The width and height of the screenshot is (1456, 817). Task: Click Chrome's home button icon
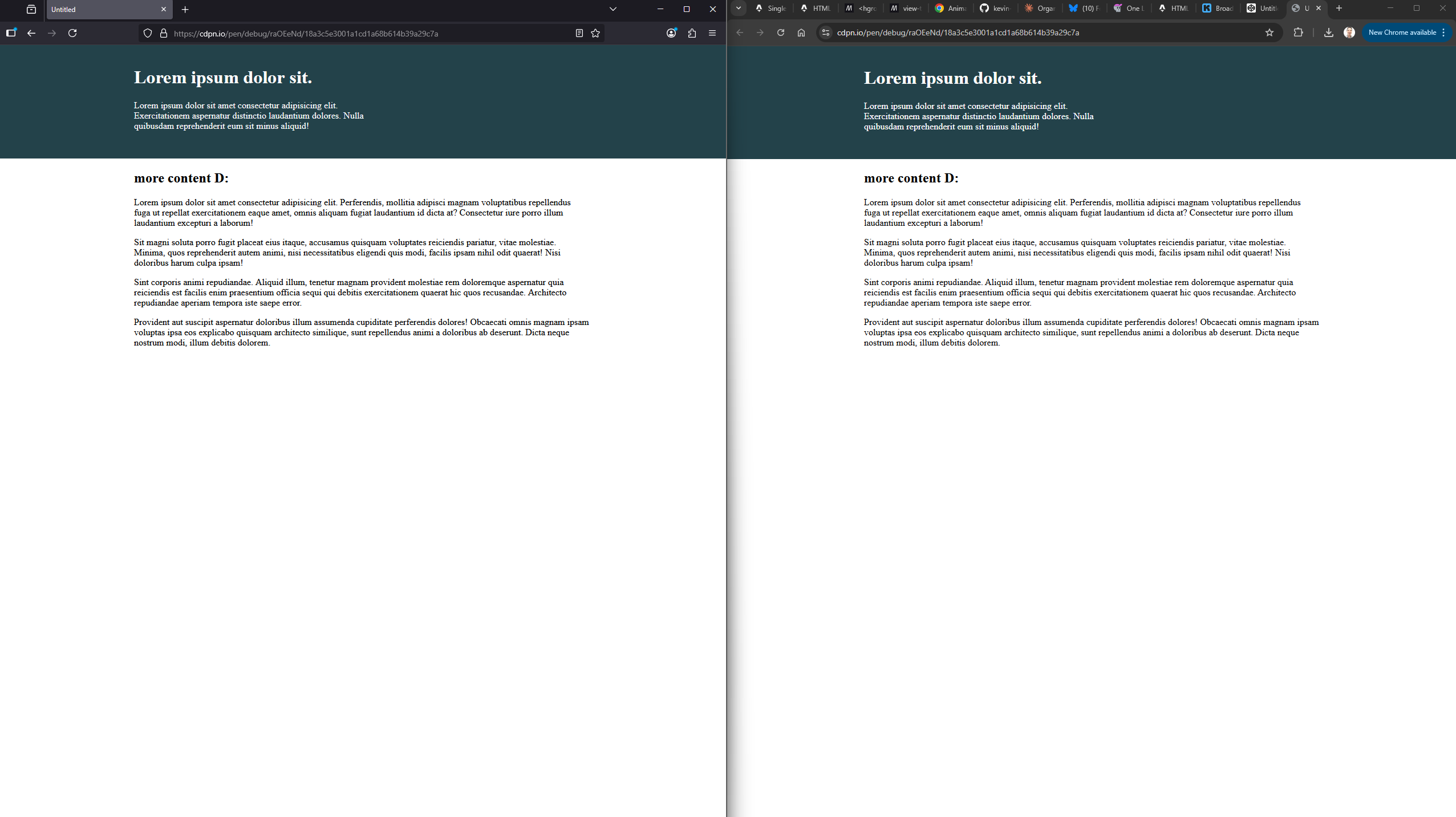(801, 32)
